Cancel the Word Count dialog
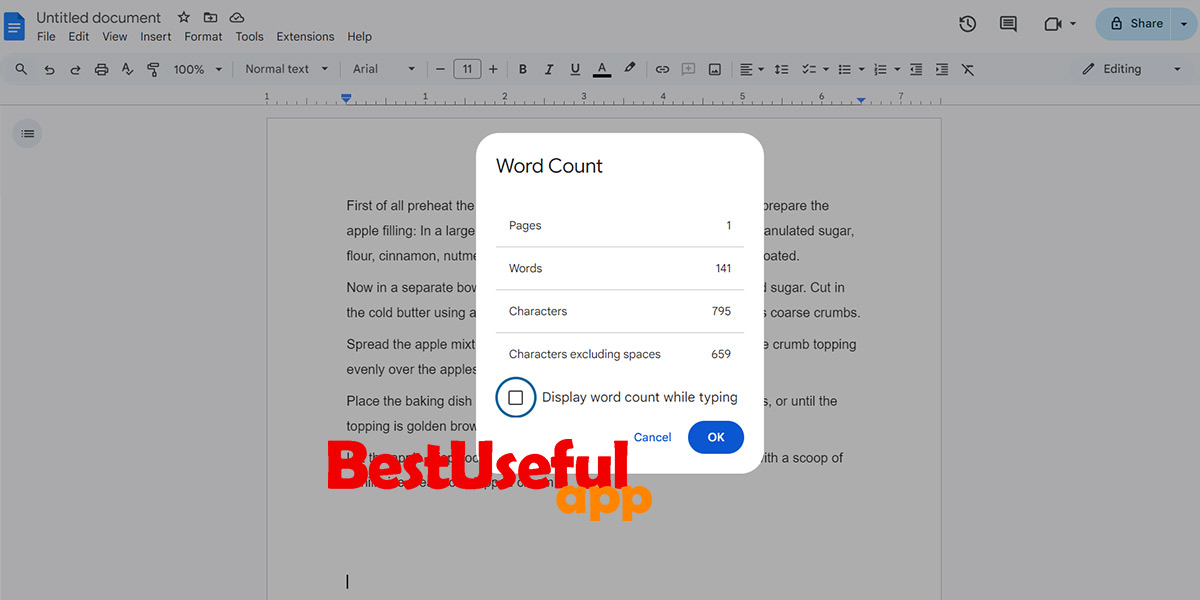This screenshot has width=1200, height=600. [652, 437]
